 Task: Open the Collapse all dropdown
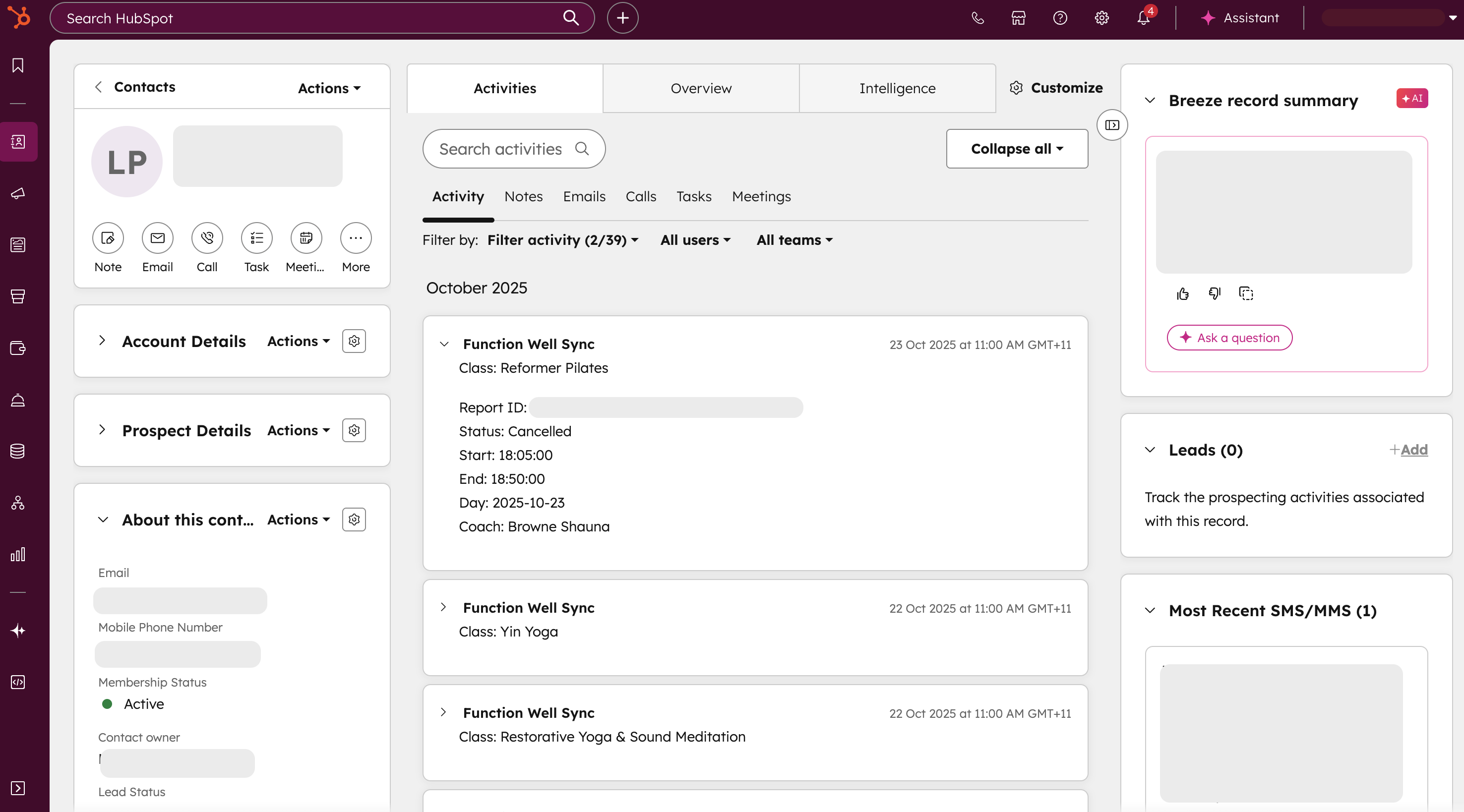click(1016, 149)
